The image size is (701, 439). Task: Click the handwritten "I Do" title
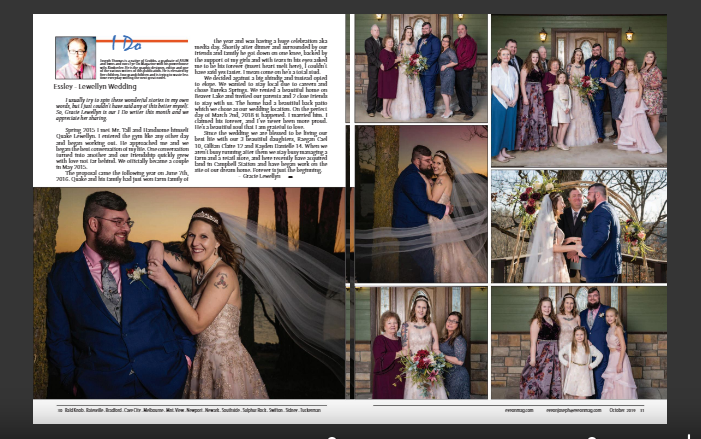pyautogui.click(x=128, y=43)
